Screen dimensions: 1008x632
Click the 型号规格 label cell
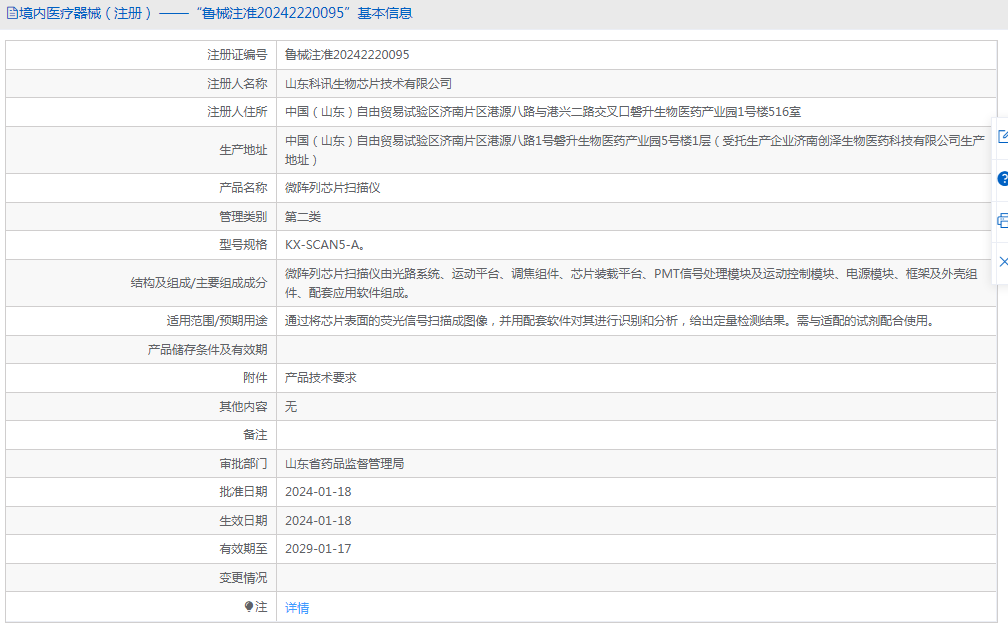[x=141, y=245]
